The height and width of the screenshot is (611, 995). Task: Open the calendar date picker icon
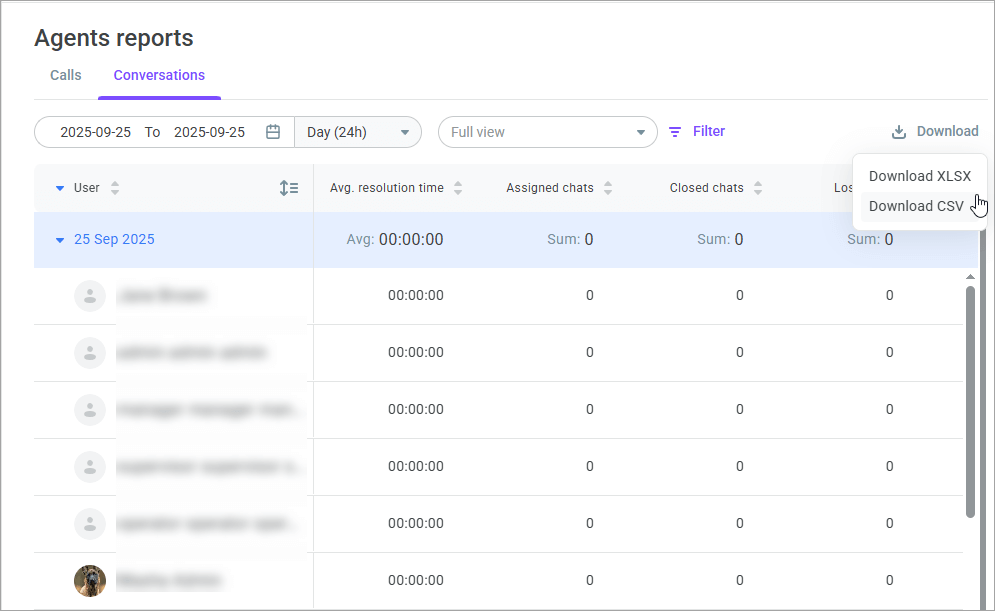tap(273, 132)
